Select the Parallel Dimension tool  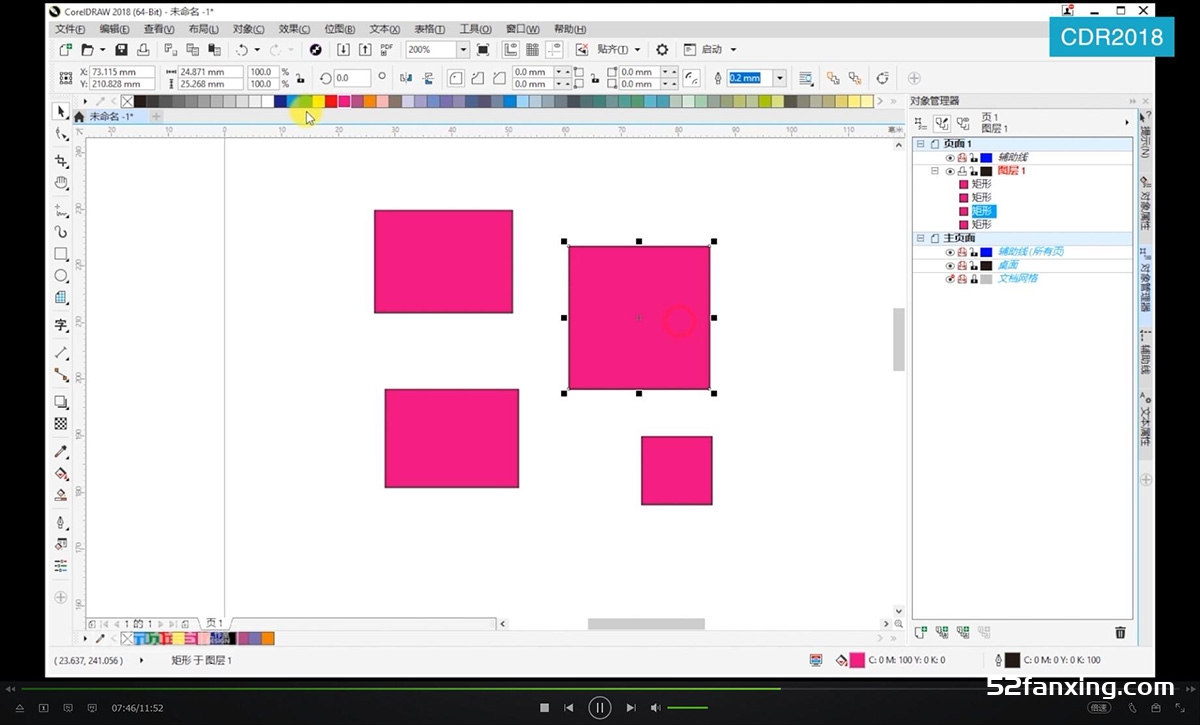pyautogui.click(x=61, y=353)
